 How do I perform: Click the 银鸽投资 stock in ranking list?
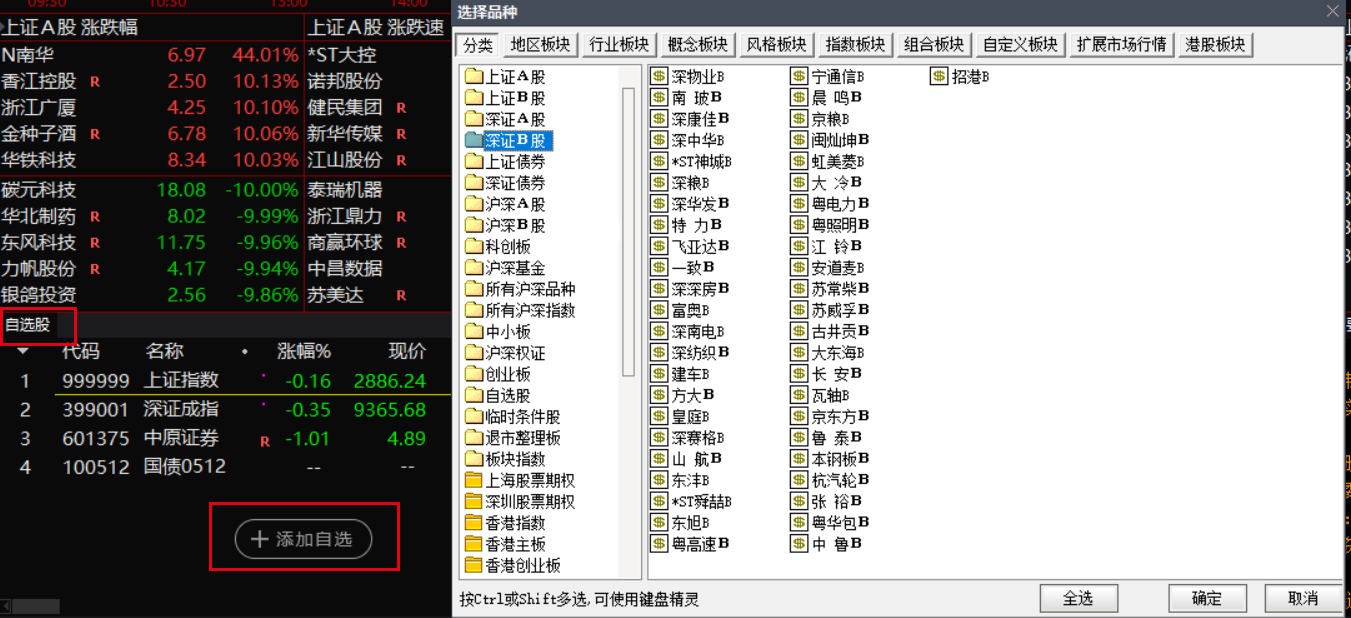(x=39, y=295)
